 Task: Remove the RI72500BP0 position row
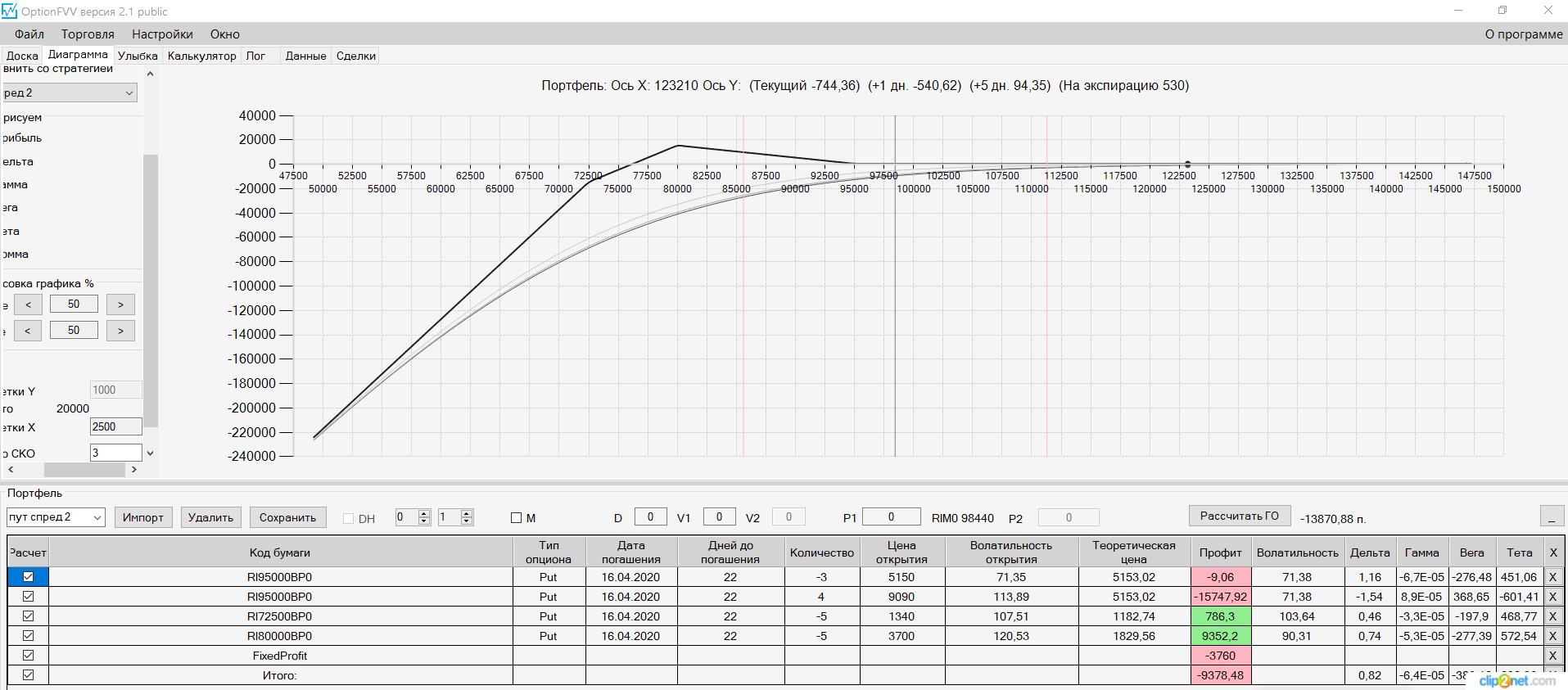pyautogui.click(x=1552, y=616)
